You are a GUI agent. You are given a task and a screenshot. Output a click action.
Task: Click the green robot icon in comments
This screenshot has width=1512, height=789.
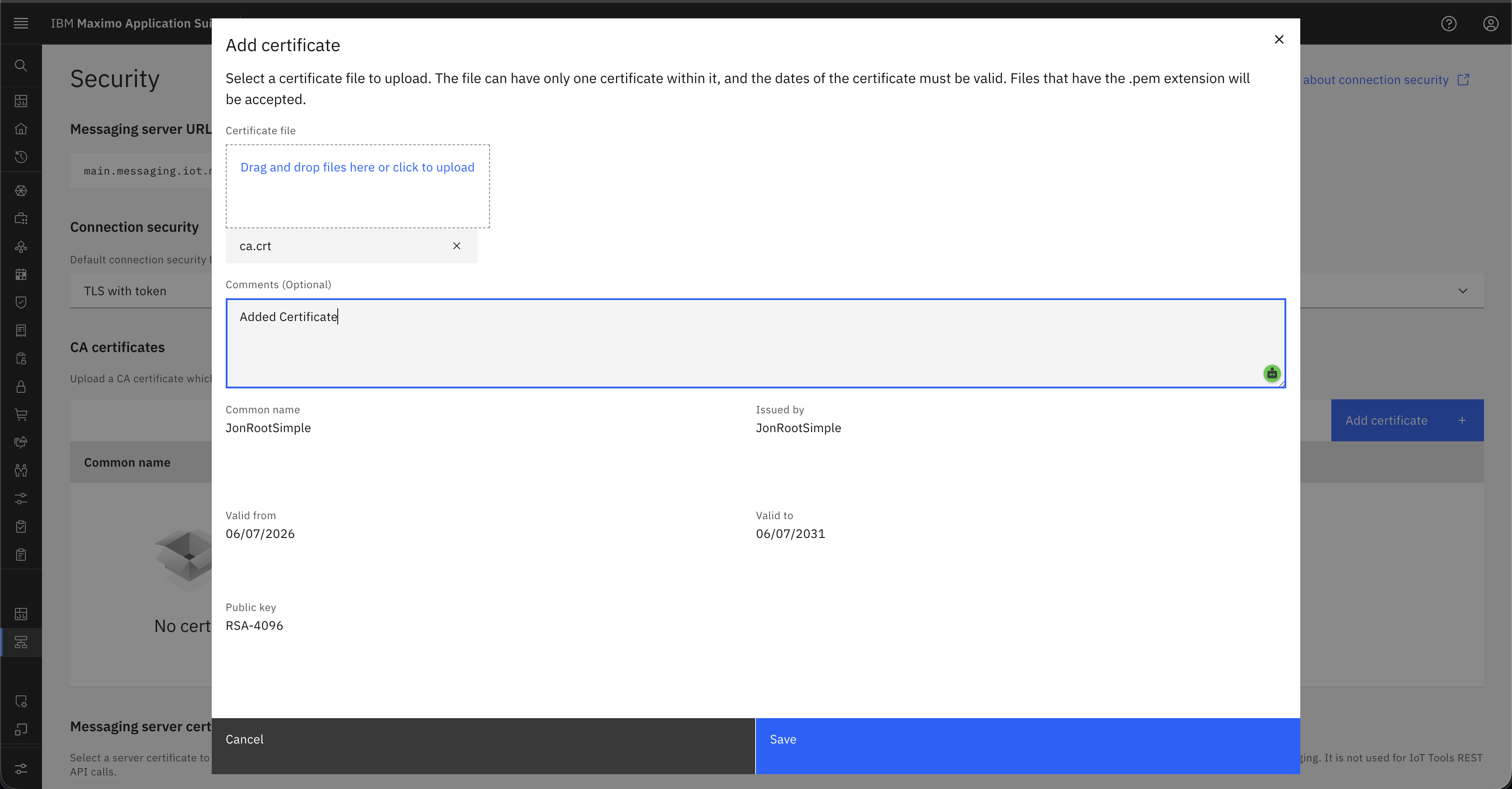pos(1272,373)
